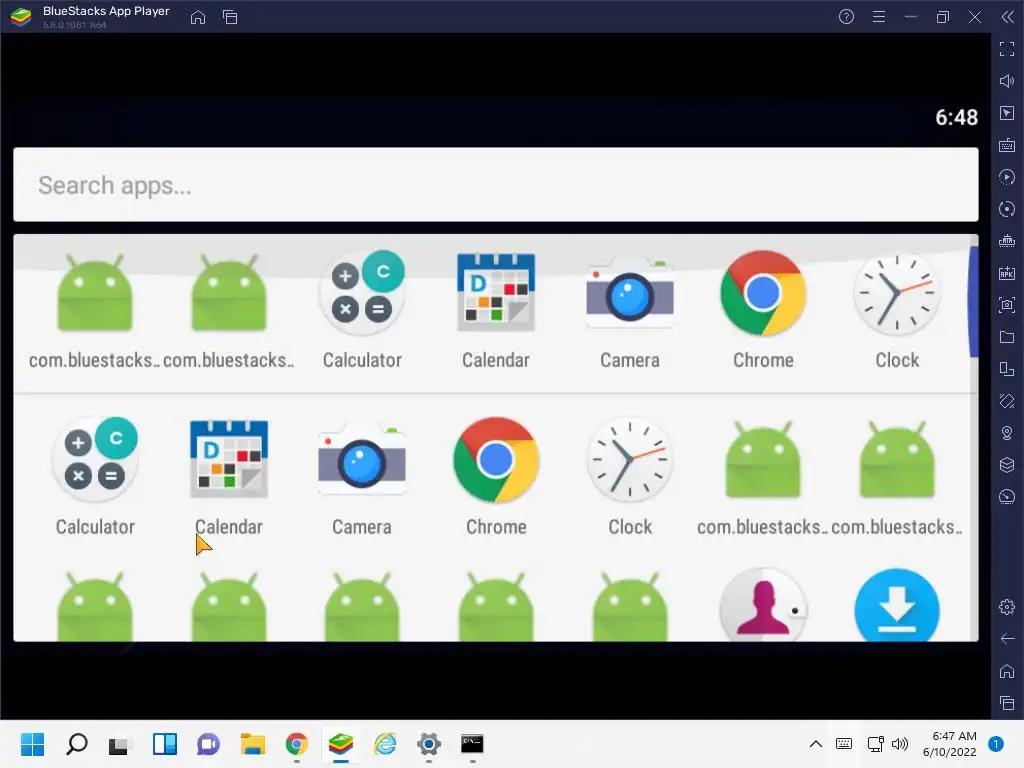Viewport: 1024px width, 768px height.
Task: Open the Windows Start menu
Action: click(x=32, y=744)
